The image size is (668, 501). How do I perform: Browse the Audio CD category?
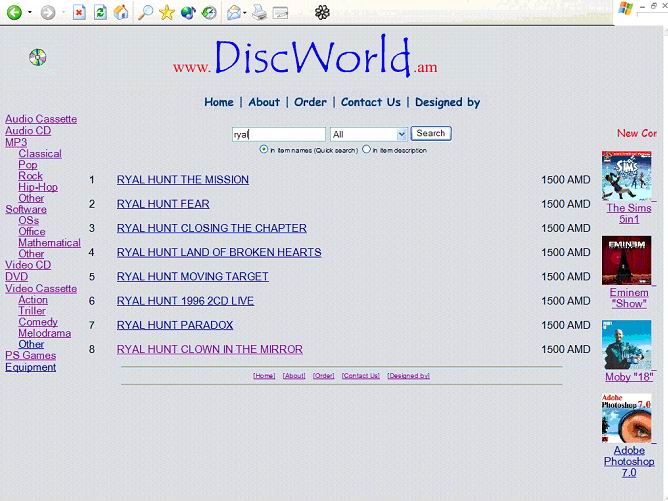coord(28,131)
